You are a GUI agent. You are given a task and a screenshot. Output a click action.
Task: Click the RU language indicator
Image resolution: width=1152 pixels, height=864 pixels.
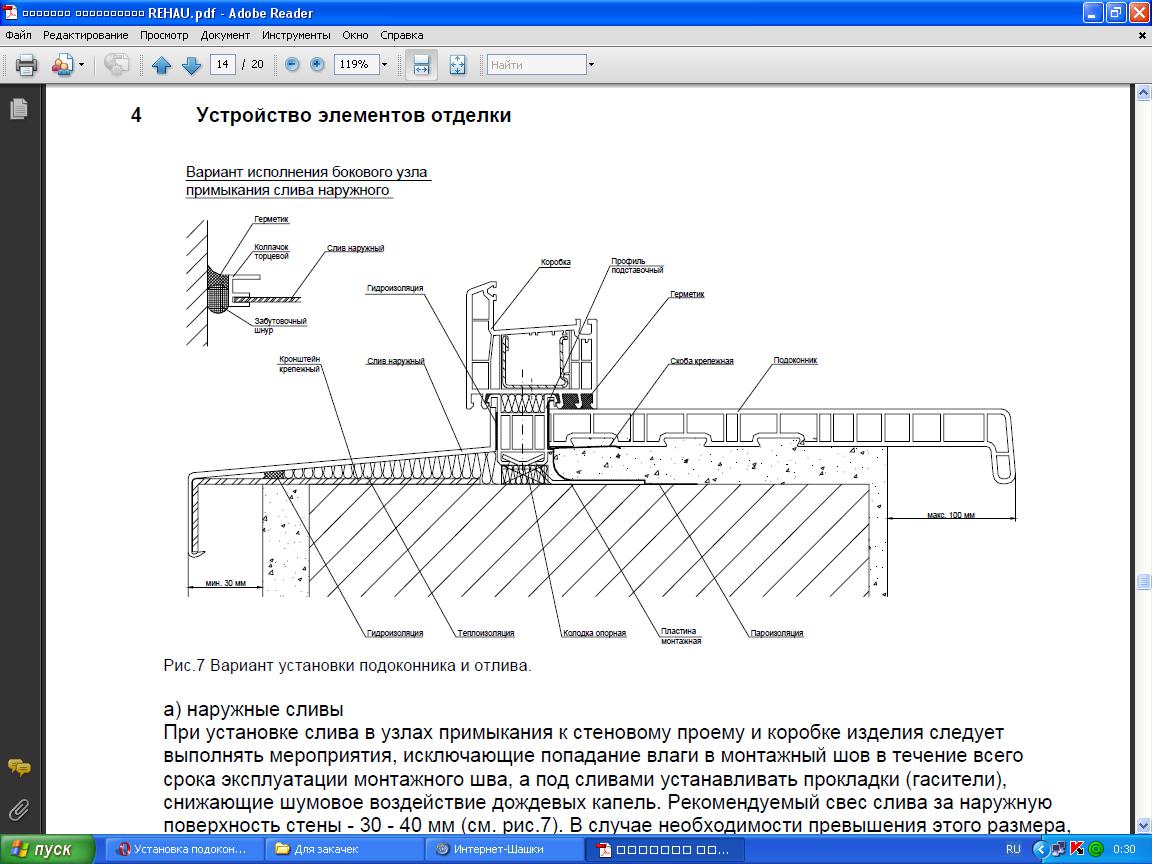[x=1013, y=849]
